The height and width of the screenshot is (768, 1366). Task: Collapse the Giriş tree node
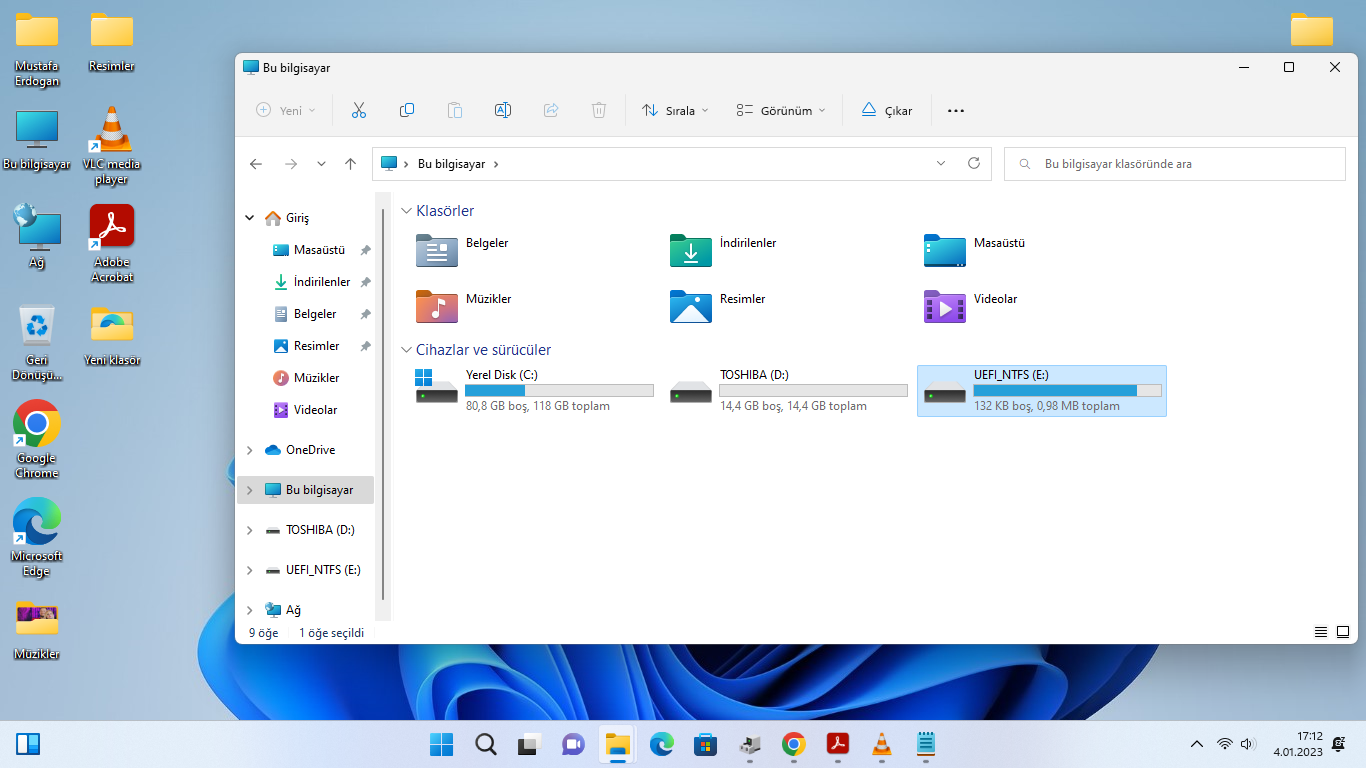[250, 218]
